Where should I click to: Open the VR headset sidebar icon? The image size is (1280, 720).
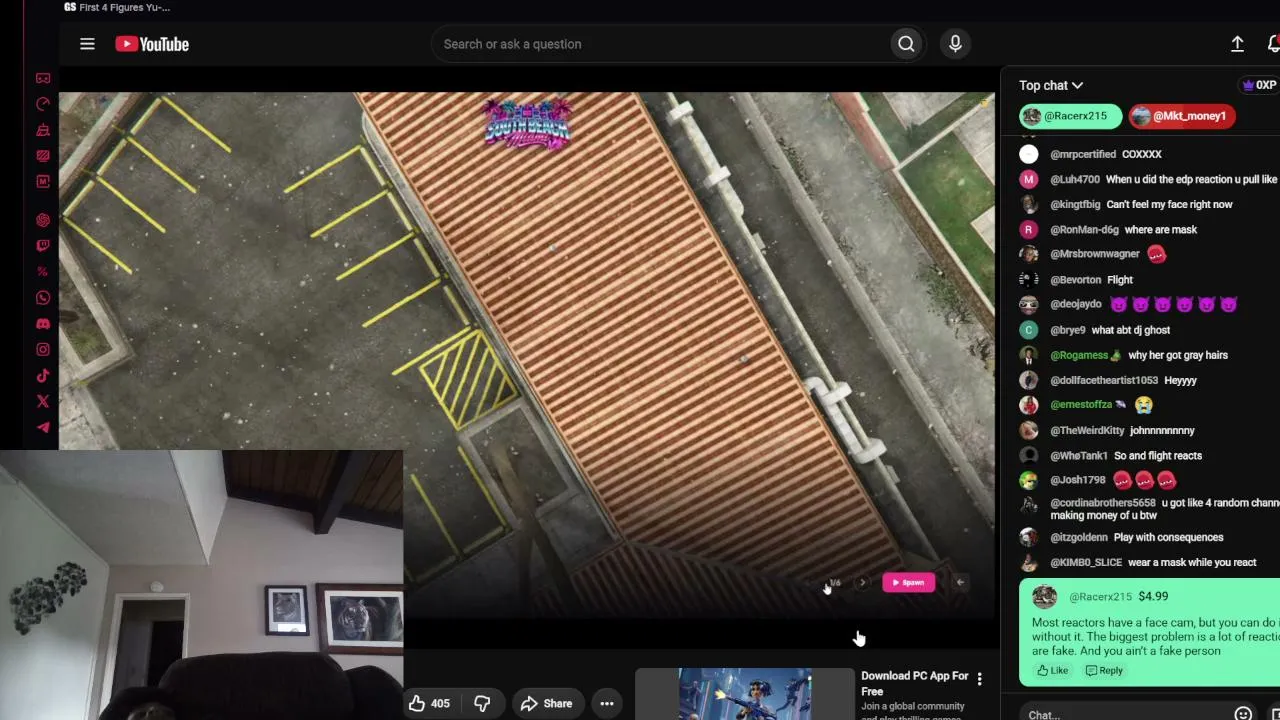[43, 78]
